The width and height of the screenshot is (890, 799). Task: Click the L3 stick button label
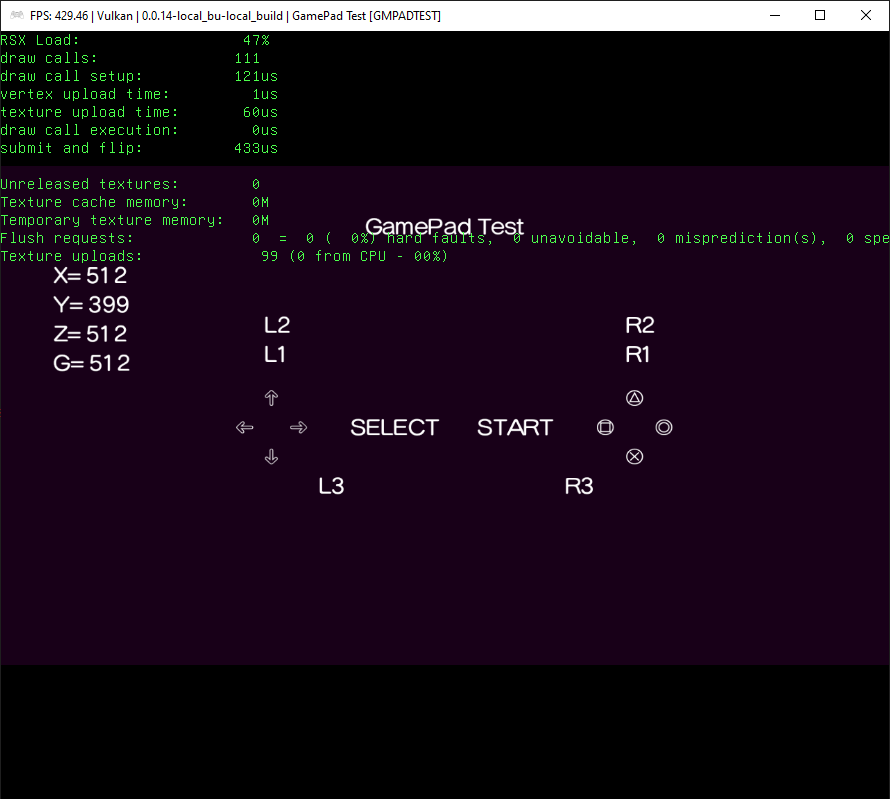tap(331, 485)
